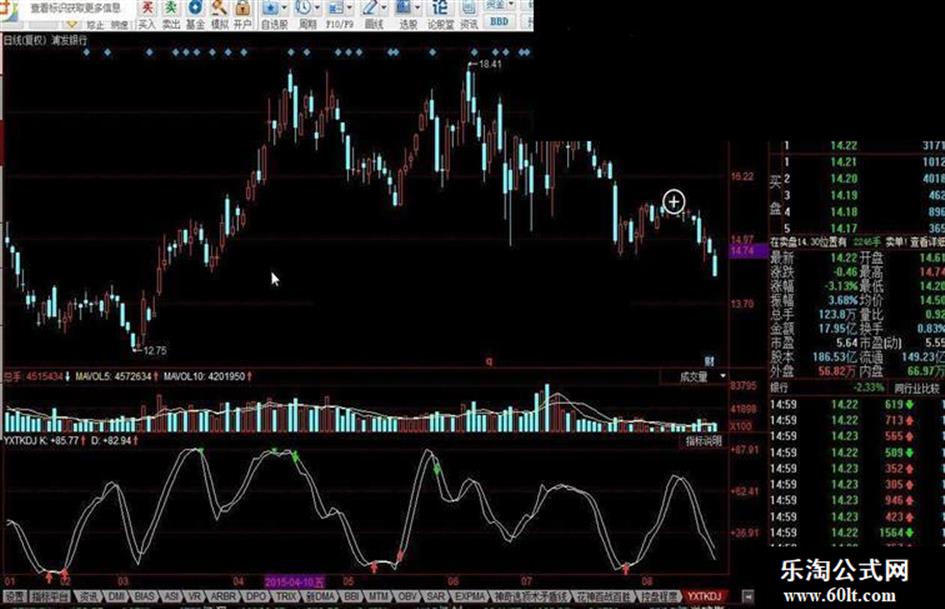Image resolution: width=945 pixels, height=609 pixels.
Task: Click the buy level 5 price 14.17
Action: coord(843,229)
